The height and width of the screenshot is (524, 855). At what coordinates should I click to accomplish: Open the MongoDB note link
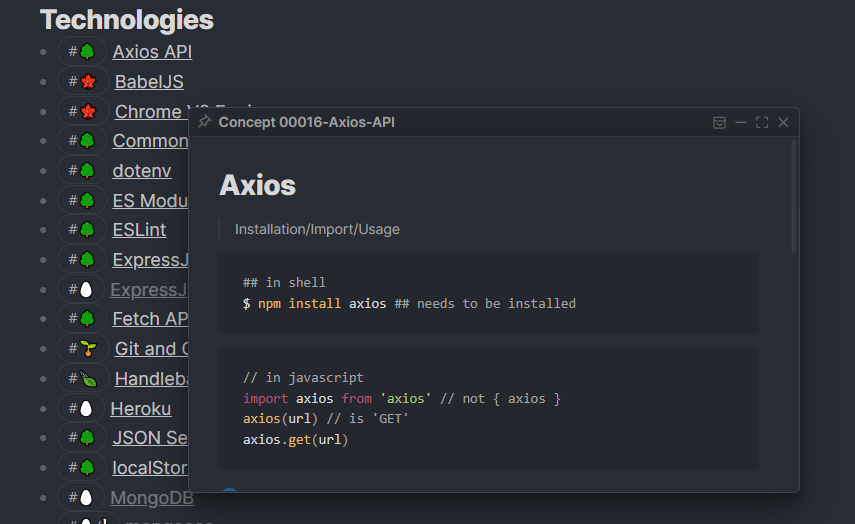[x=152, y=497]
